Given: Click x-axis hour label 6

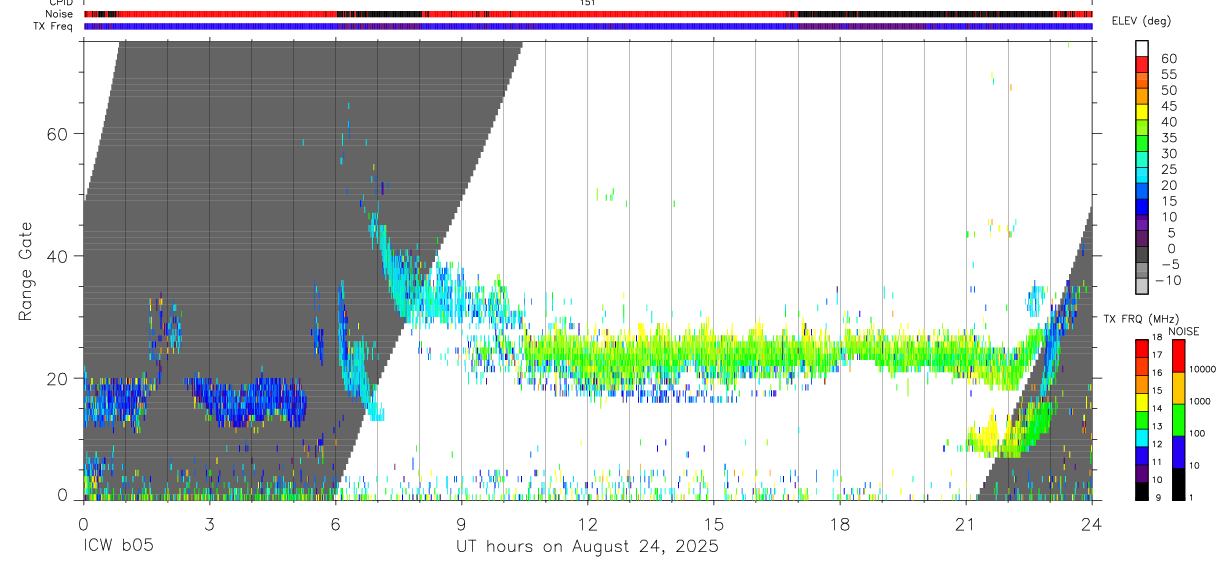Looking at the screenshot, I should [x=336, y=524].
